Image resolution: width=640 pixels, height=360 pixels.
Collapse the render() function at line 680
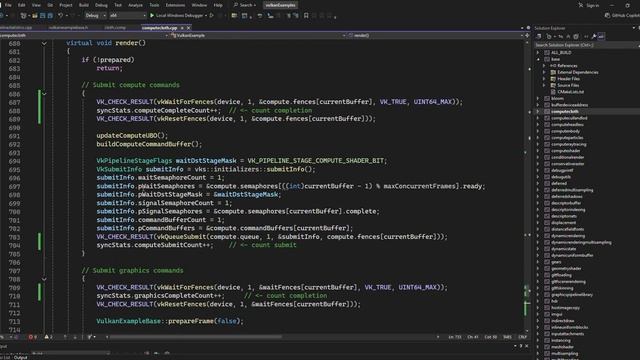pos(44,43)
